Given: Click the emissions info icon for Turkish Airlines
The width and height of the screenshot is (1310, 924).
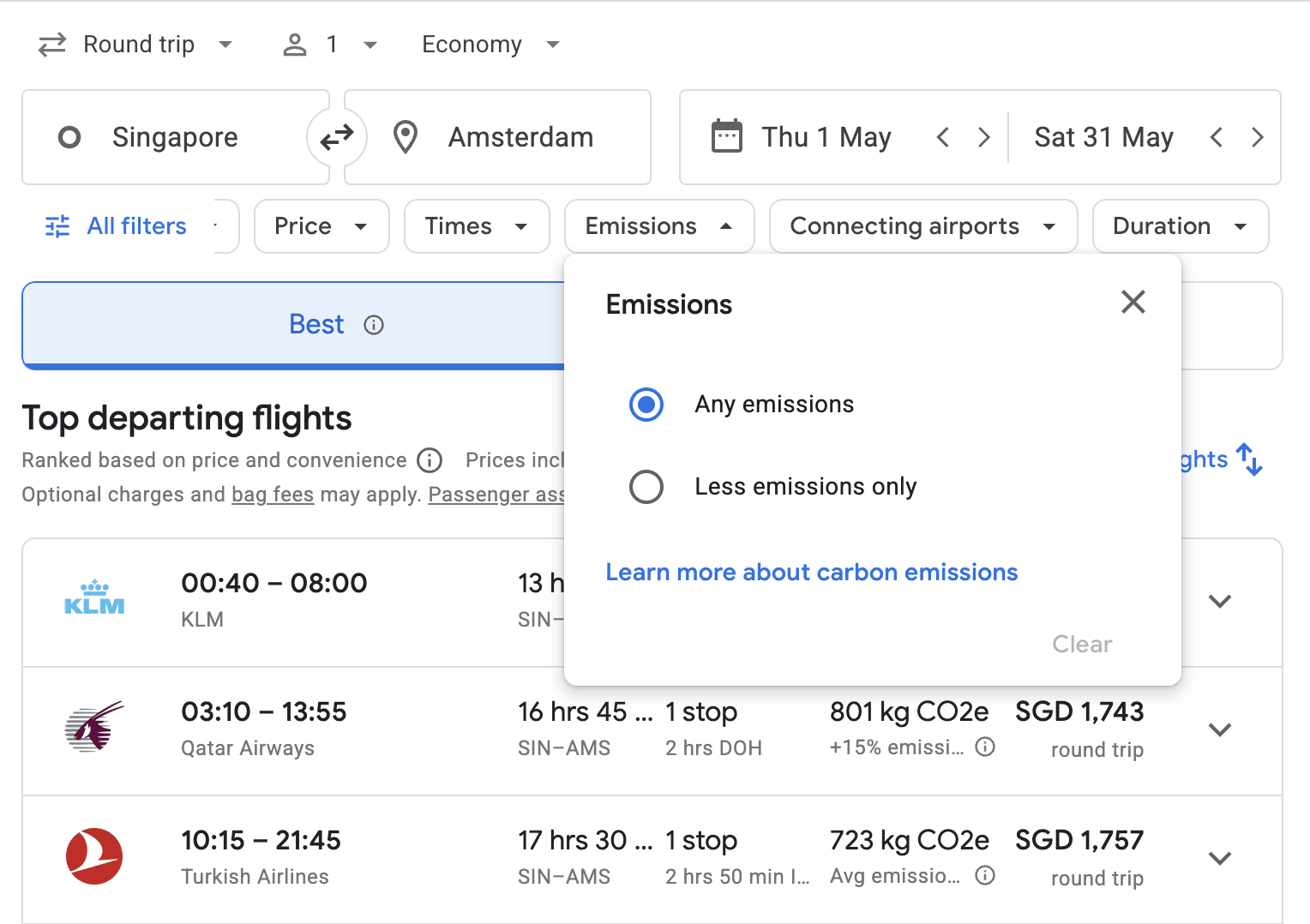Looking at the screenshot, I should 986,875.
